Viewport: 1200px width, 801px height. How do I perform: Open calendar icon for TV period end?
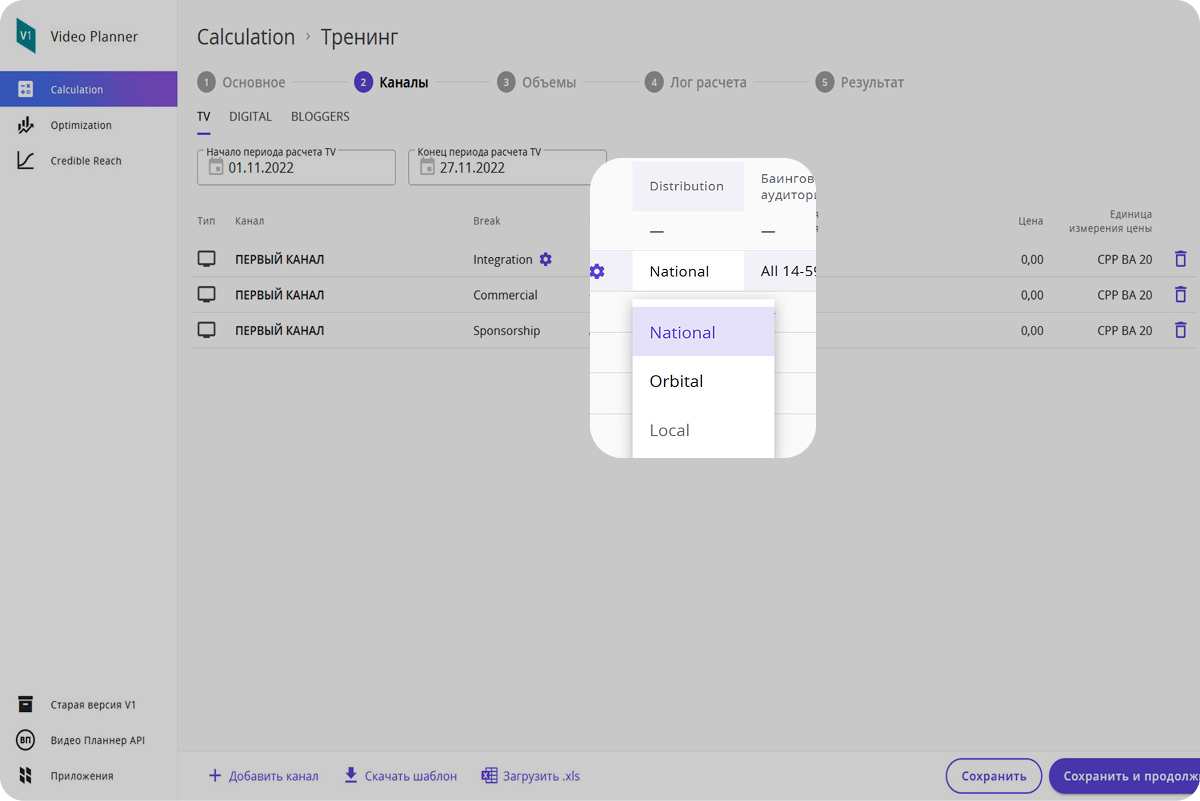[x=427, y=167]
